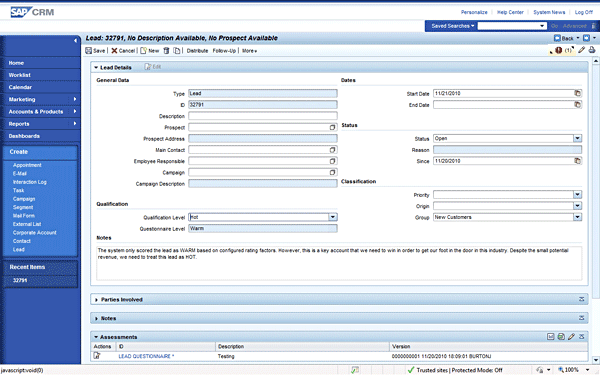Click Notes block icon at right
Screen dimensions: 600x375
(x=582, y=318)
